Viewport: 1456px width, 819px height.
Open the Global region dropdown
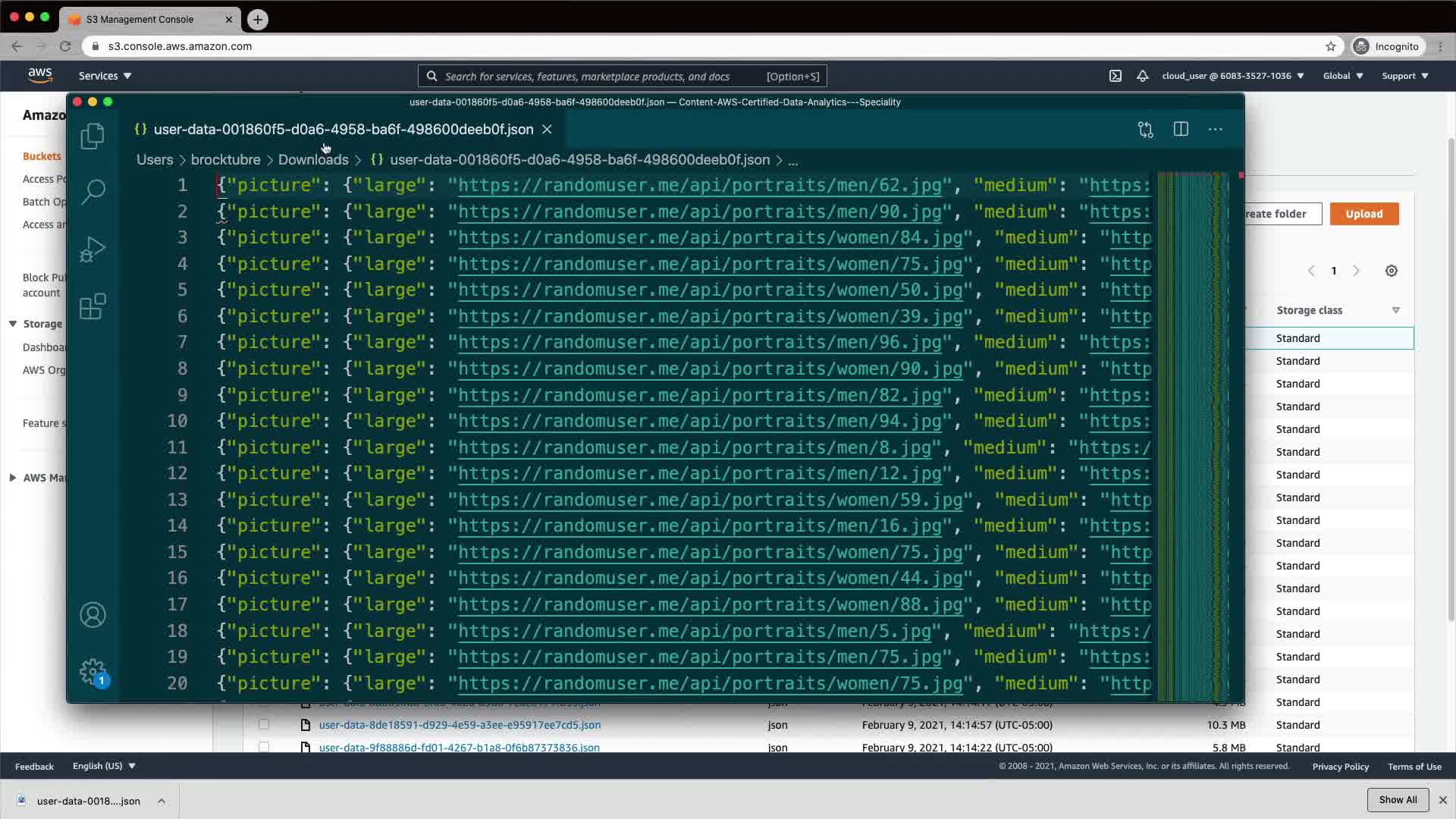click(1343, 76)
